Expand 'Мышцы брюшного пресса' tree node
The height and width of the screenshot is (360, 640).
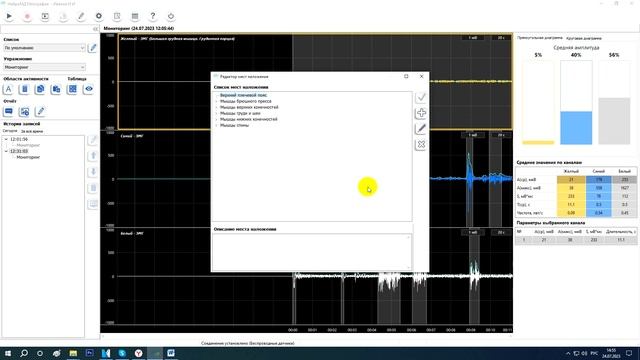pos(216,101)
